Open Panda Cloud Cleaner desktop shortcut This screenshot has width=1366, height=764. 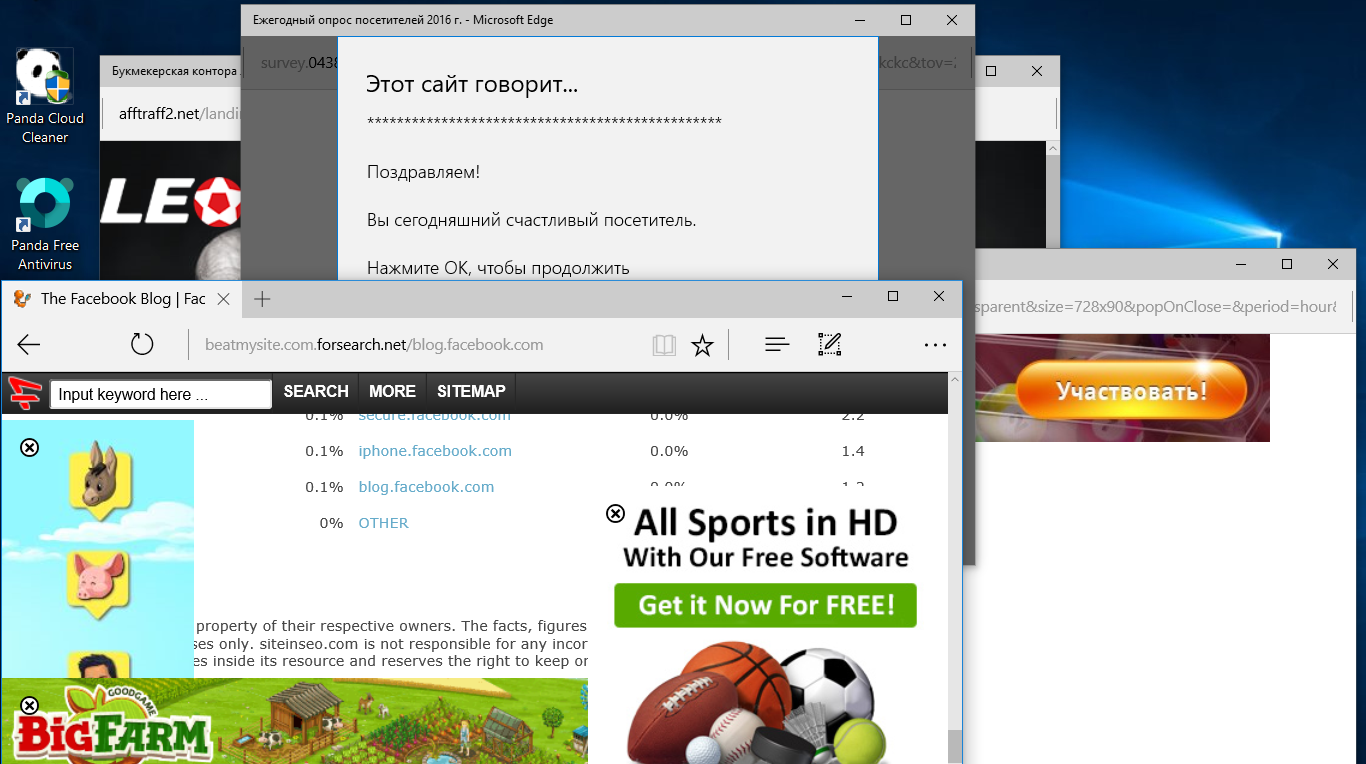pos(45,97)
